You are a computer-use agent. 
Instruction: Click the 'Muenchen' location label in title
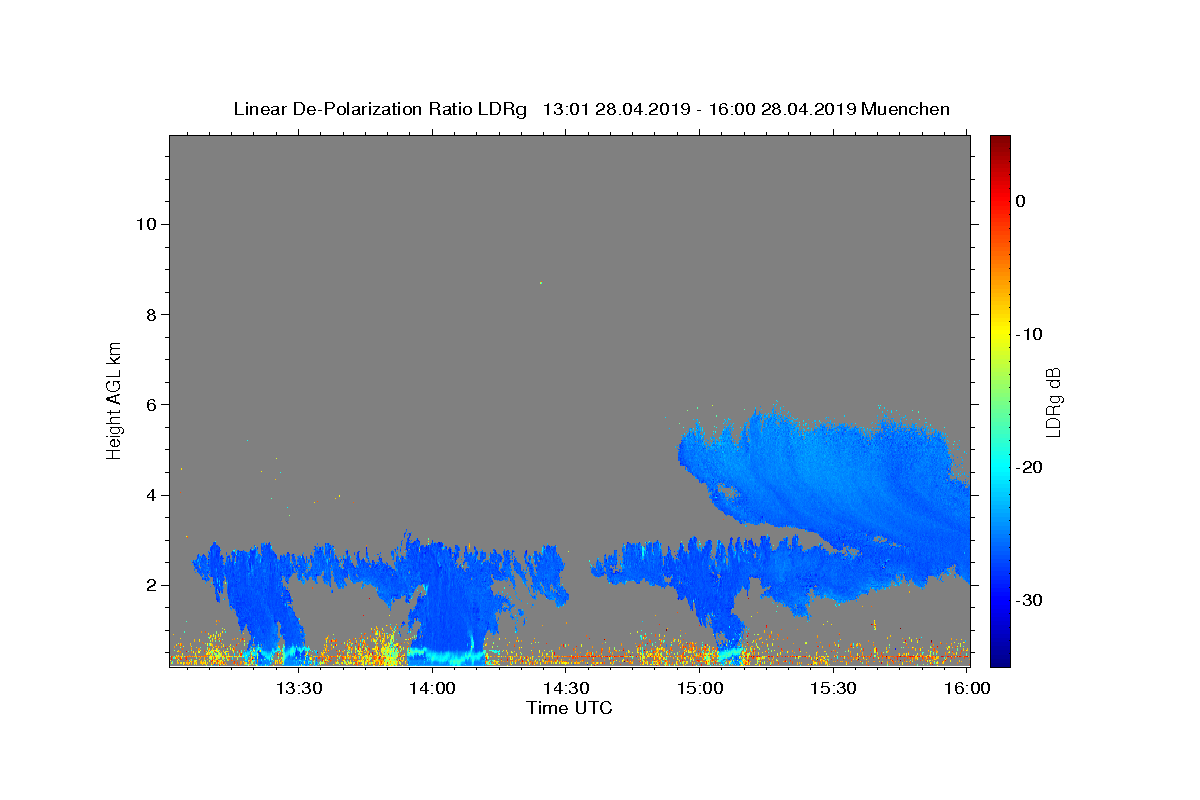(x=905, y=109)
